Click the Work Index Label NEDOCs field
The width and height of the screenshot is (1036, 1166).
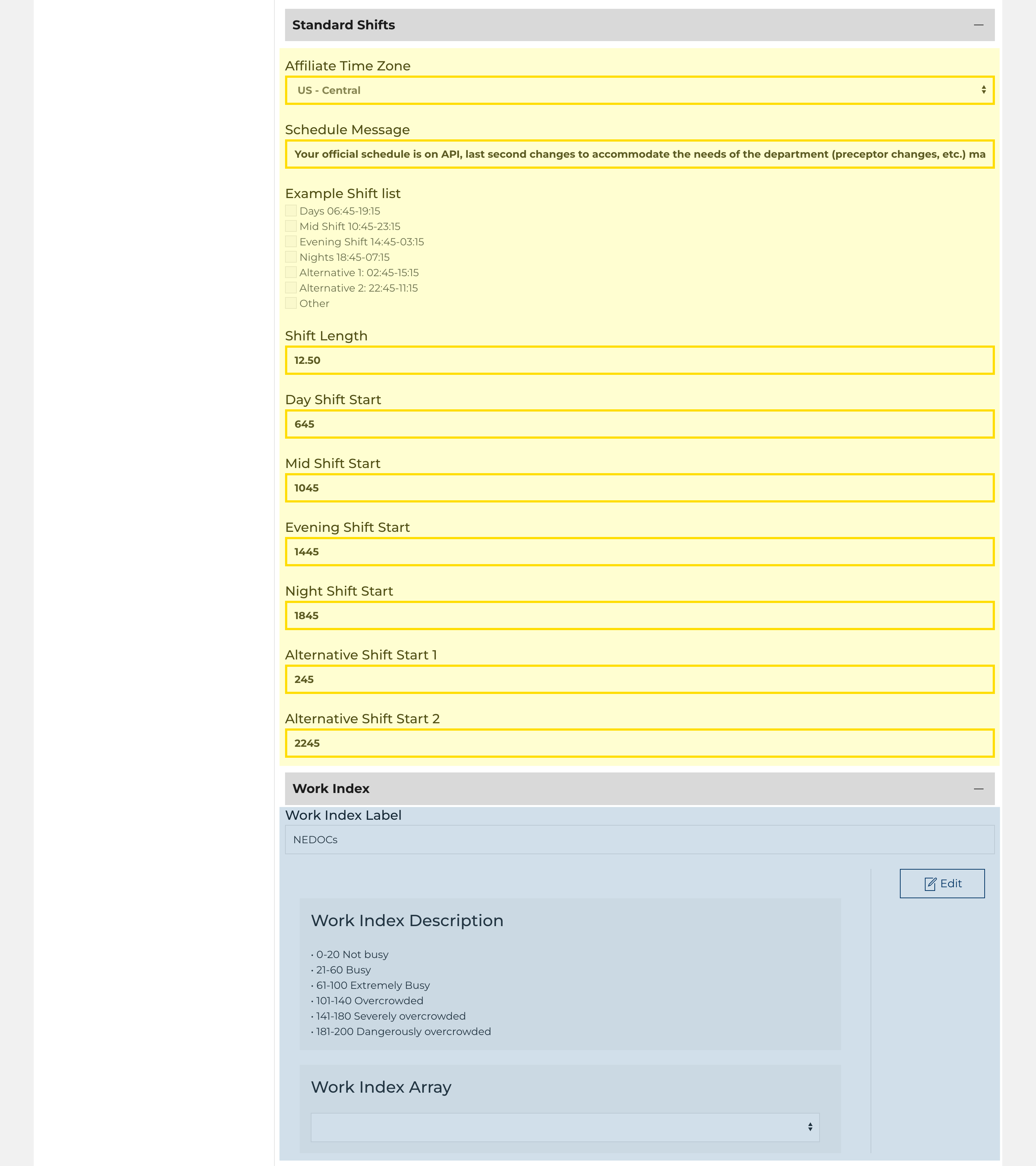point(639,840)
